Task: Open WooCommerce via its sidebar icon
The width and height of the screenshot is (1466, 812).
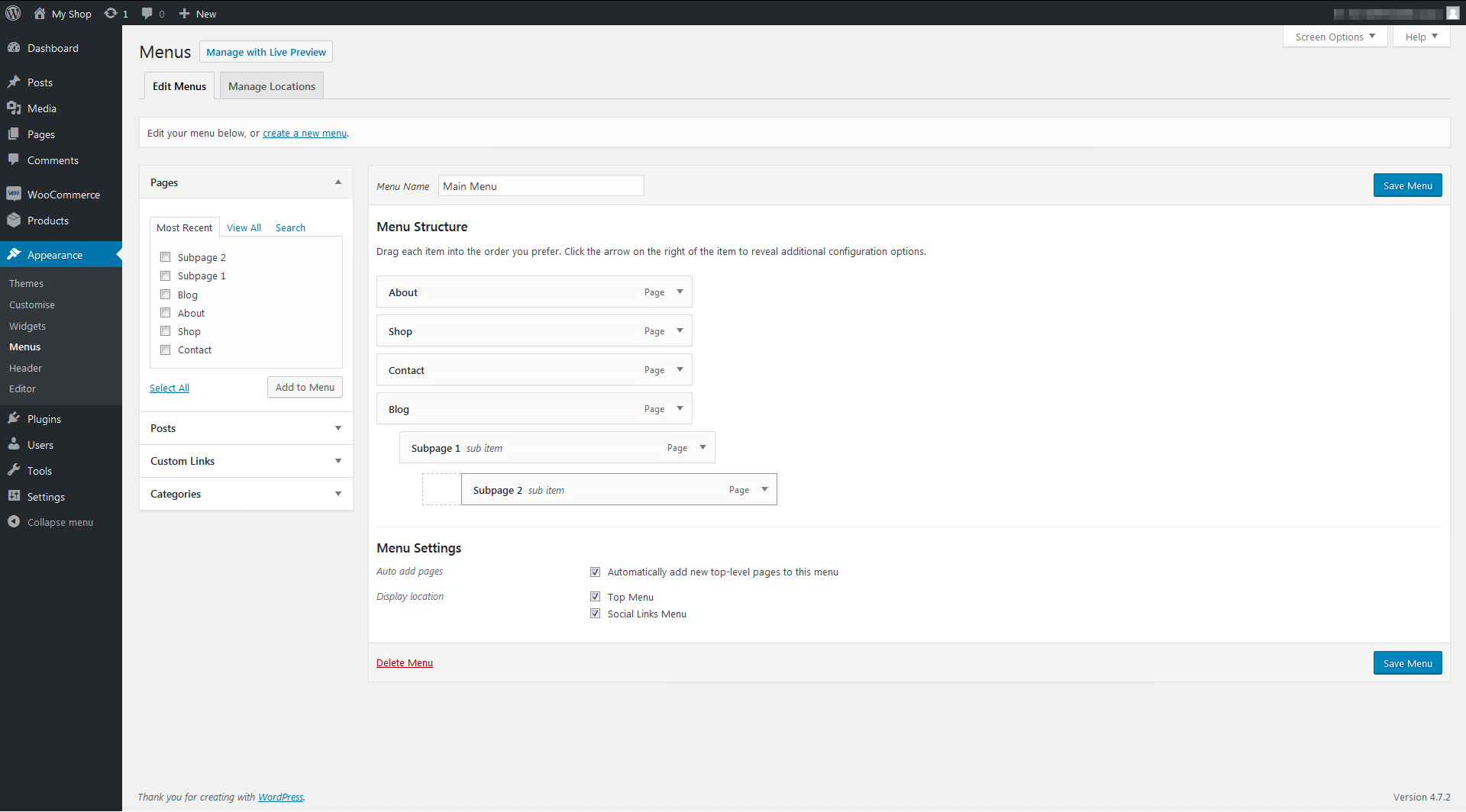Action: pos(14,194)
